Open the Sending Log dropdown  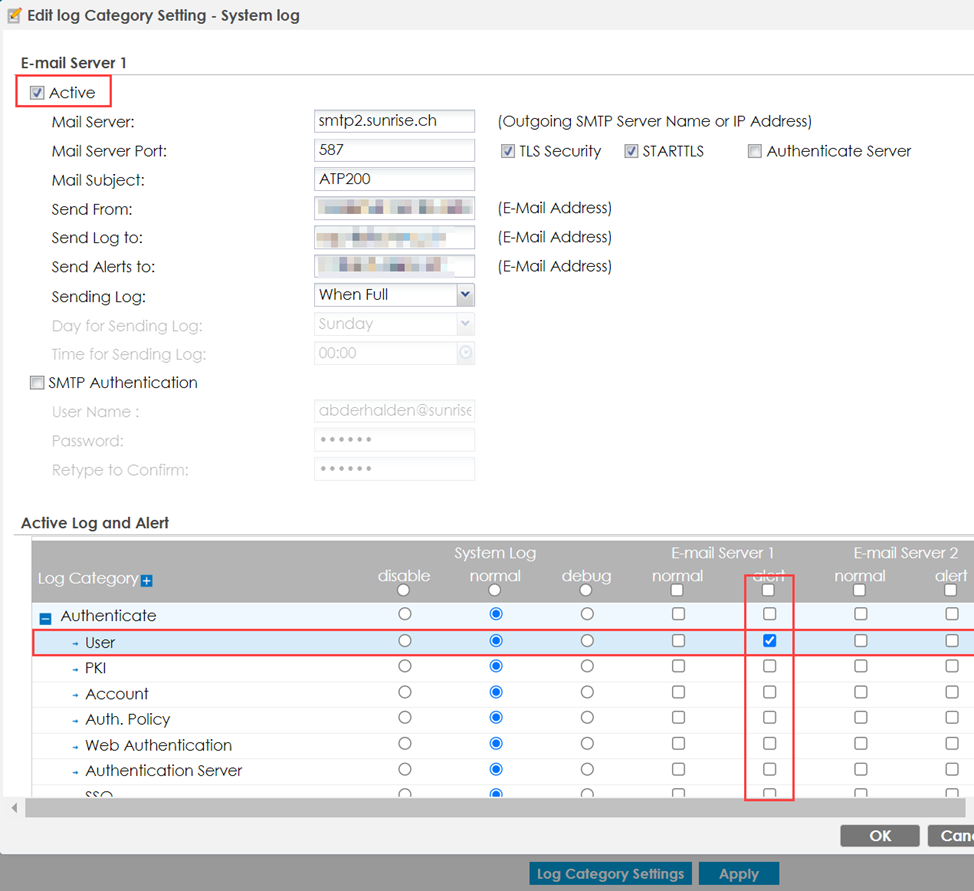(464, 295)
